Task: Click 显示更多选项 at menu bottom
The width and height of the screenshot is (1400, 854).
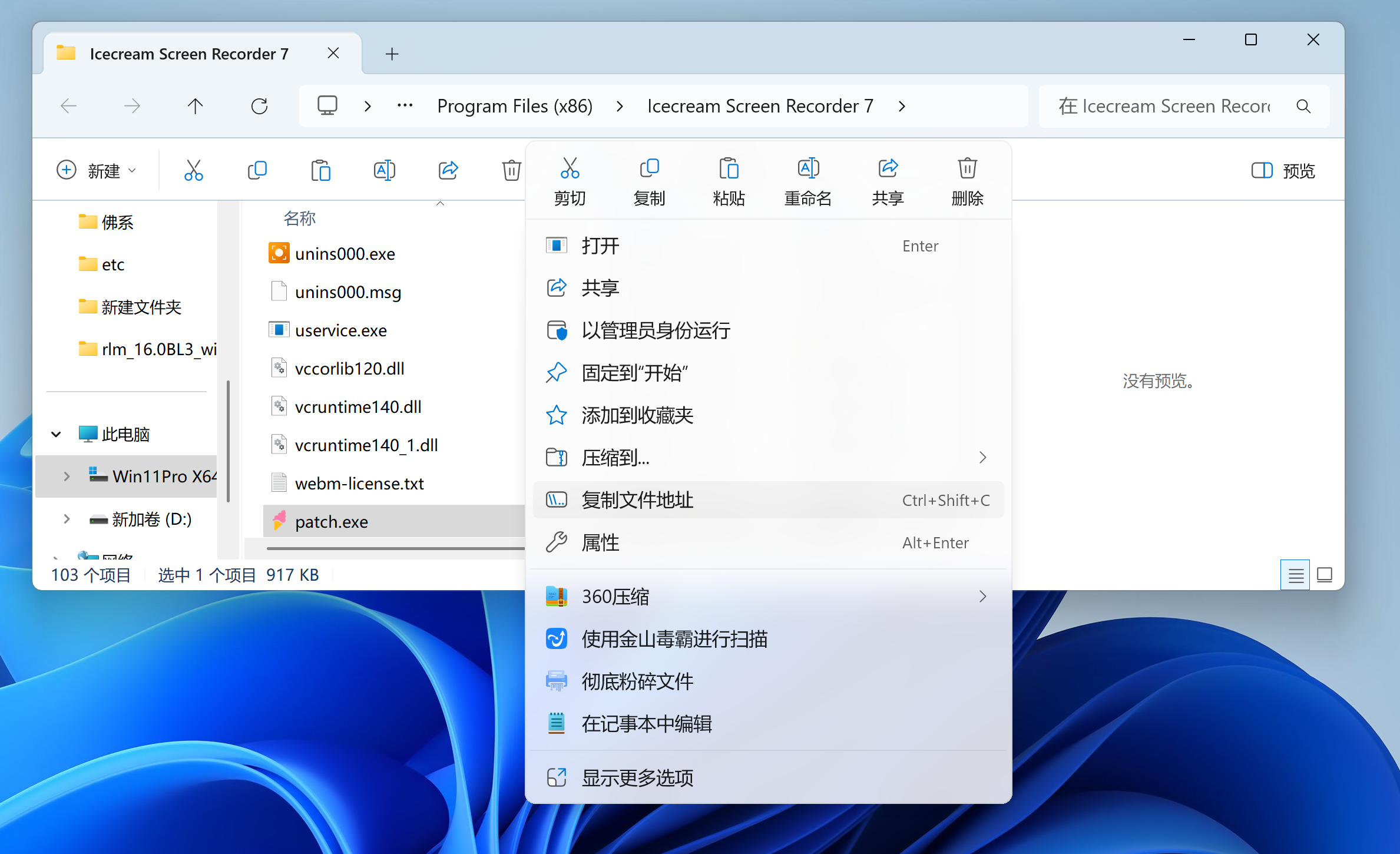Action: point(637,778)
